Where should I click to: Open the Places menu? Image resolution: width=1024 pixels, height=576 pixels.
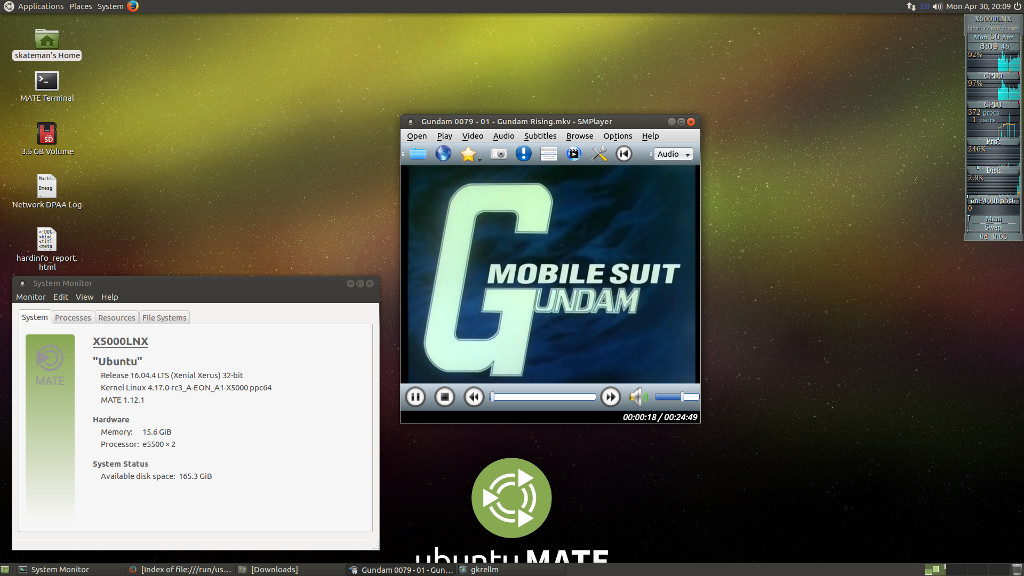pos(80,6)
